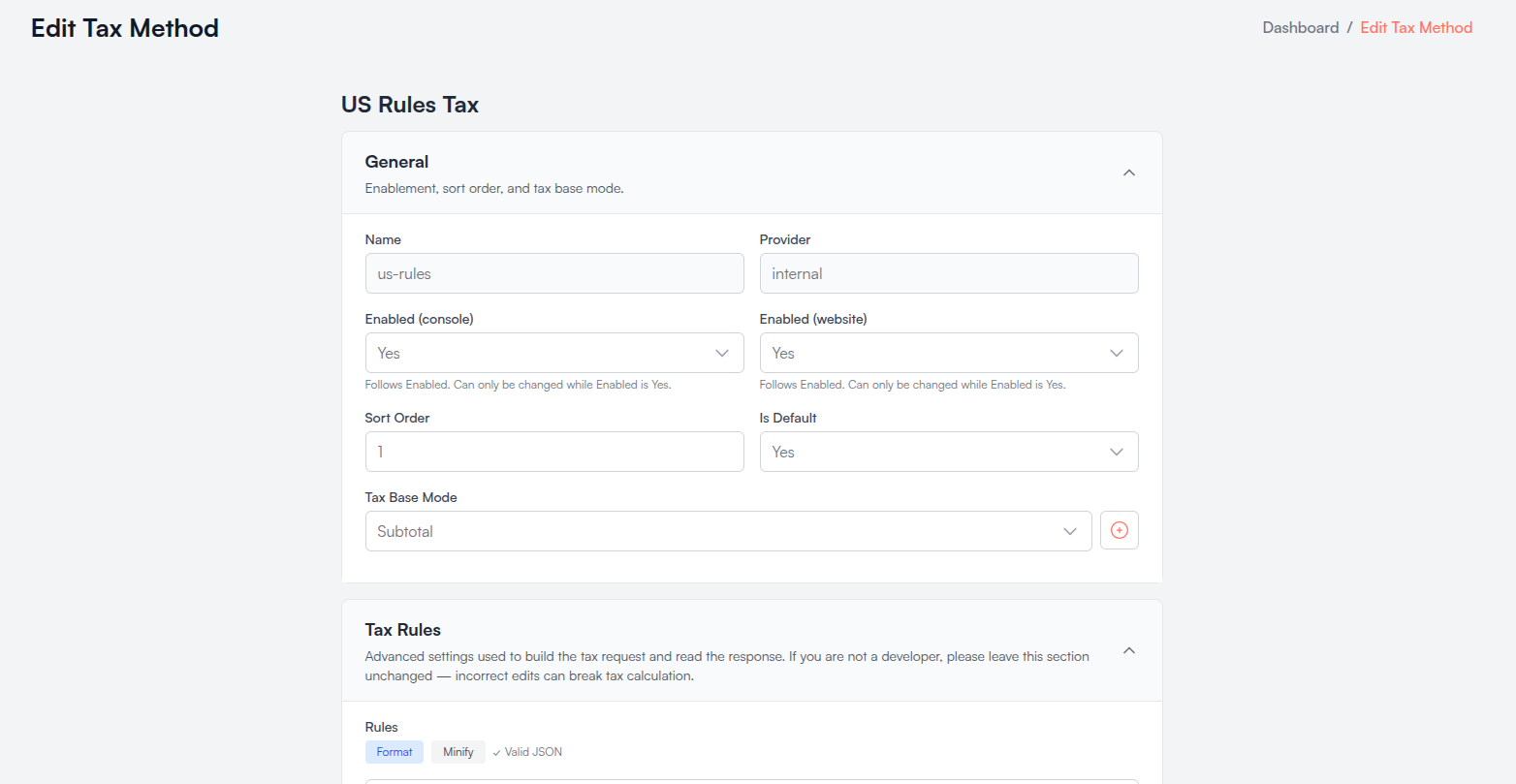Click the Sort Order input field
The width and height of the screenshot is (1516, 784).
pyautogui.click(x=554, y=452)
